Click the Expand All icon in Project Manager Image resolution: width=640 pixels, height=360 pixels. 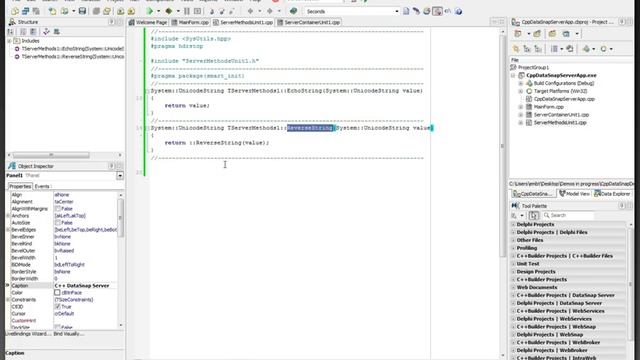(x=527, y=49)
